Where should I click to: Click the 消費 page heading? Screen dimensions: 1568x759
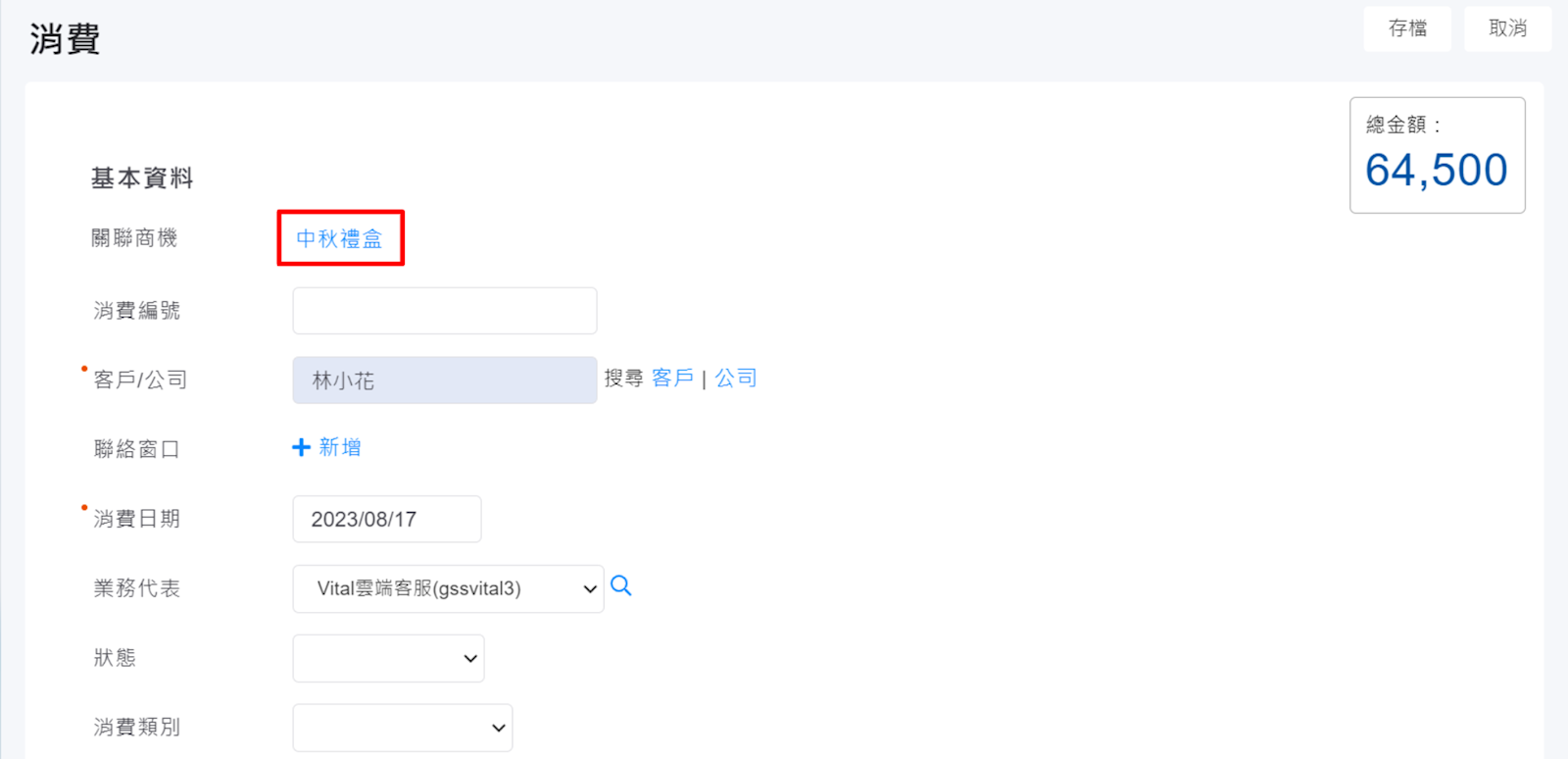pos(65,39)
